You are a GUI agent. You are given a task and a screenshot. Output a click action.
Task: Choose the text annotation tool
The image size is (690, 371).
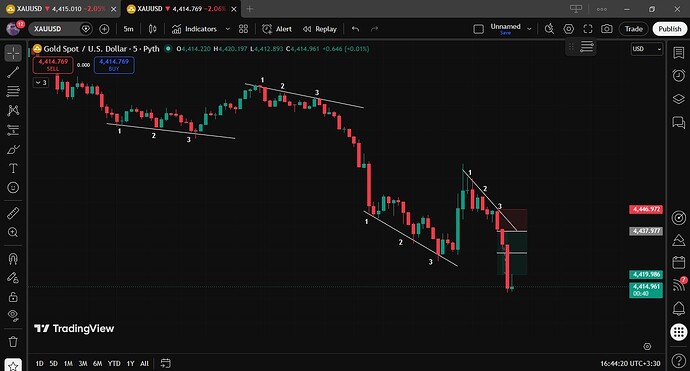[13, 169]
